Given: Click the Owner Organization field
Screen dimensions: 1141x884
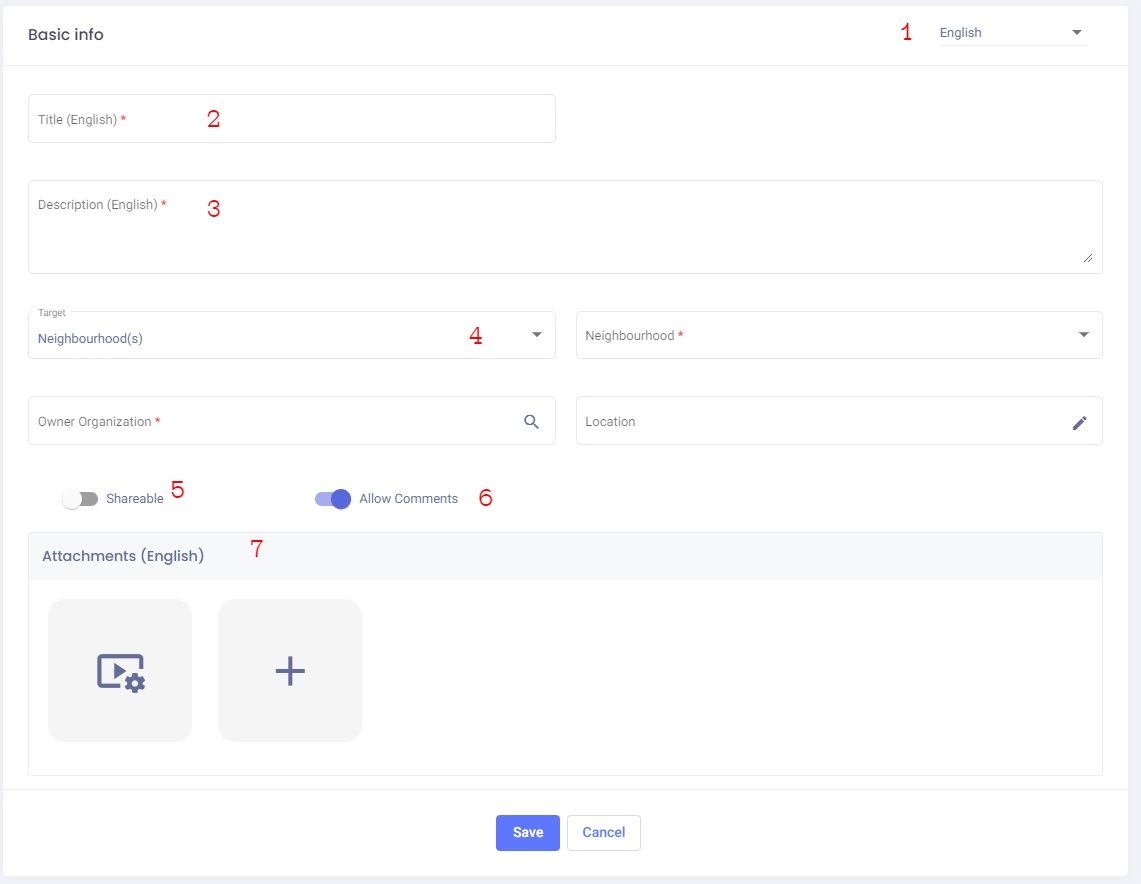Looking at the screenshot, I should pos(270,422).
